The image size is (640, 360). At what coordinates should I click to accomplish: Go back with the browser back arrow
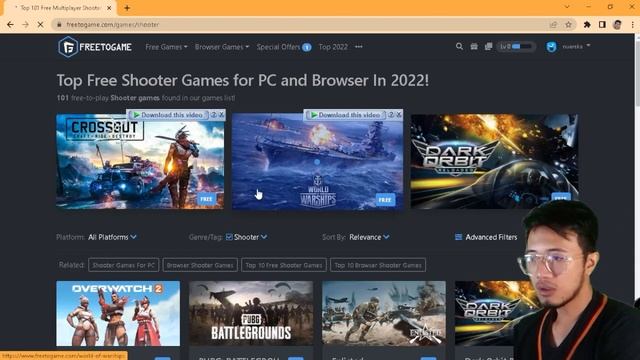10,24
